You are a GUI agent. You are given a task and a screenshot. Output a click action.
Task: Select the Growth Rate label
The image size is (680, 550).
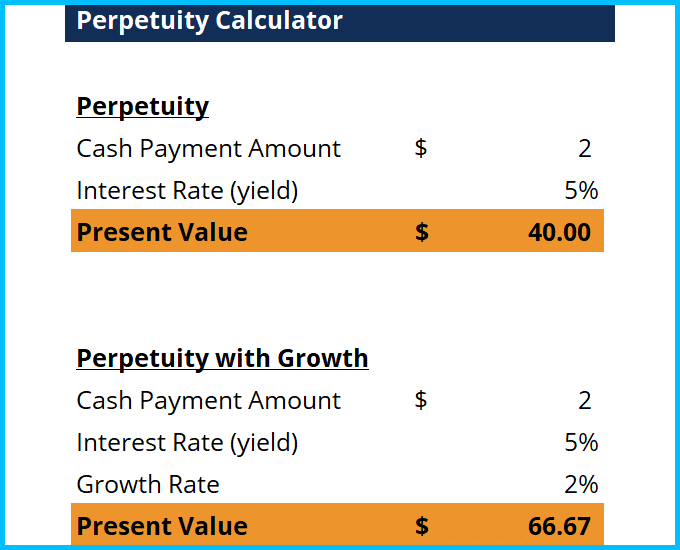click(x=148, y=485)
